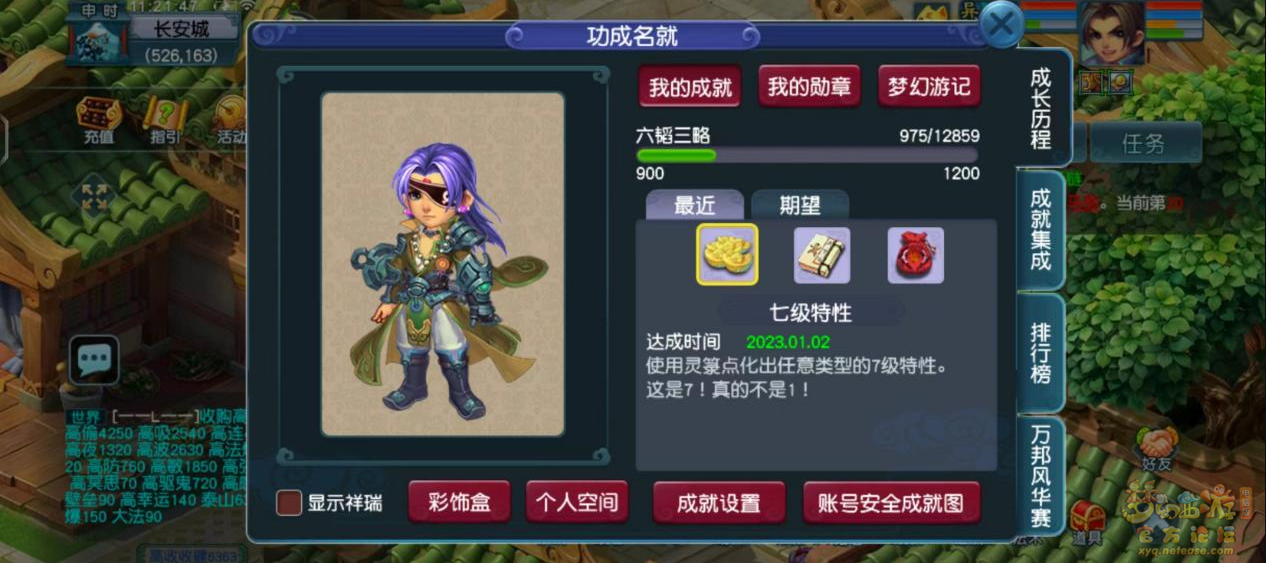This screenshot has width=1266, height=563.
Task: Open the 成就集成 side tab
Action: point(1041,230)
